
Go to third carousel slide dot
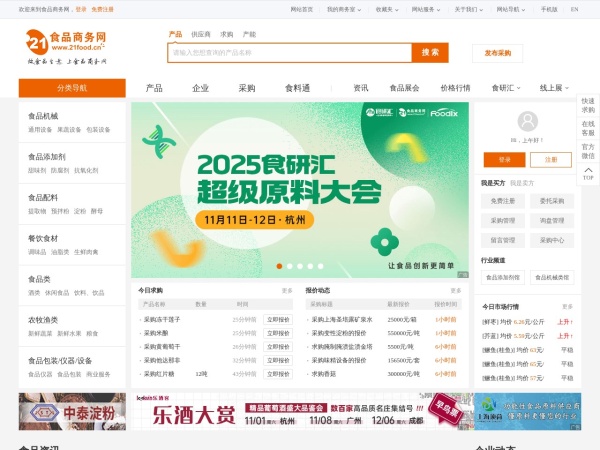(x=300, y=266)
